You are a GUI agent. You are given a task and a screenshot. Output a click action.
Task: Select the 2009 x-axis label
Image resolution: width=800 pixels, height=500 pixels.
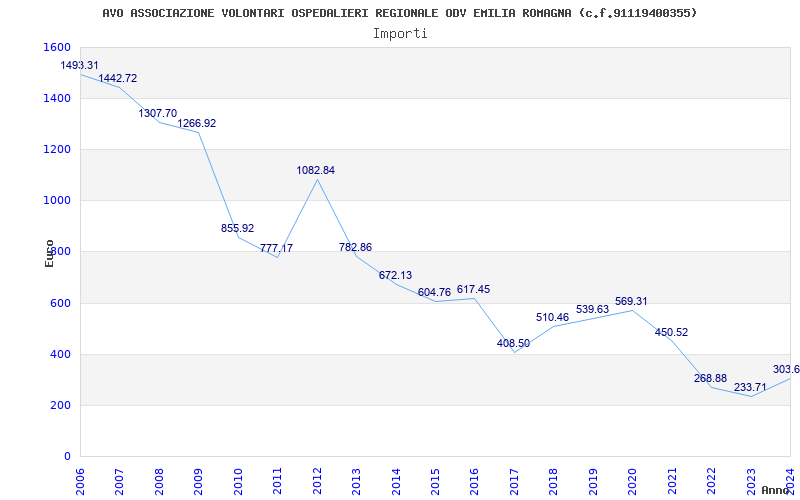tap(198, 480)
